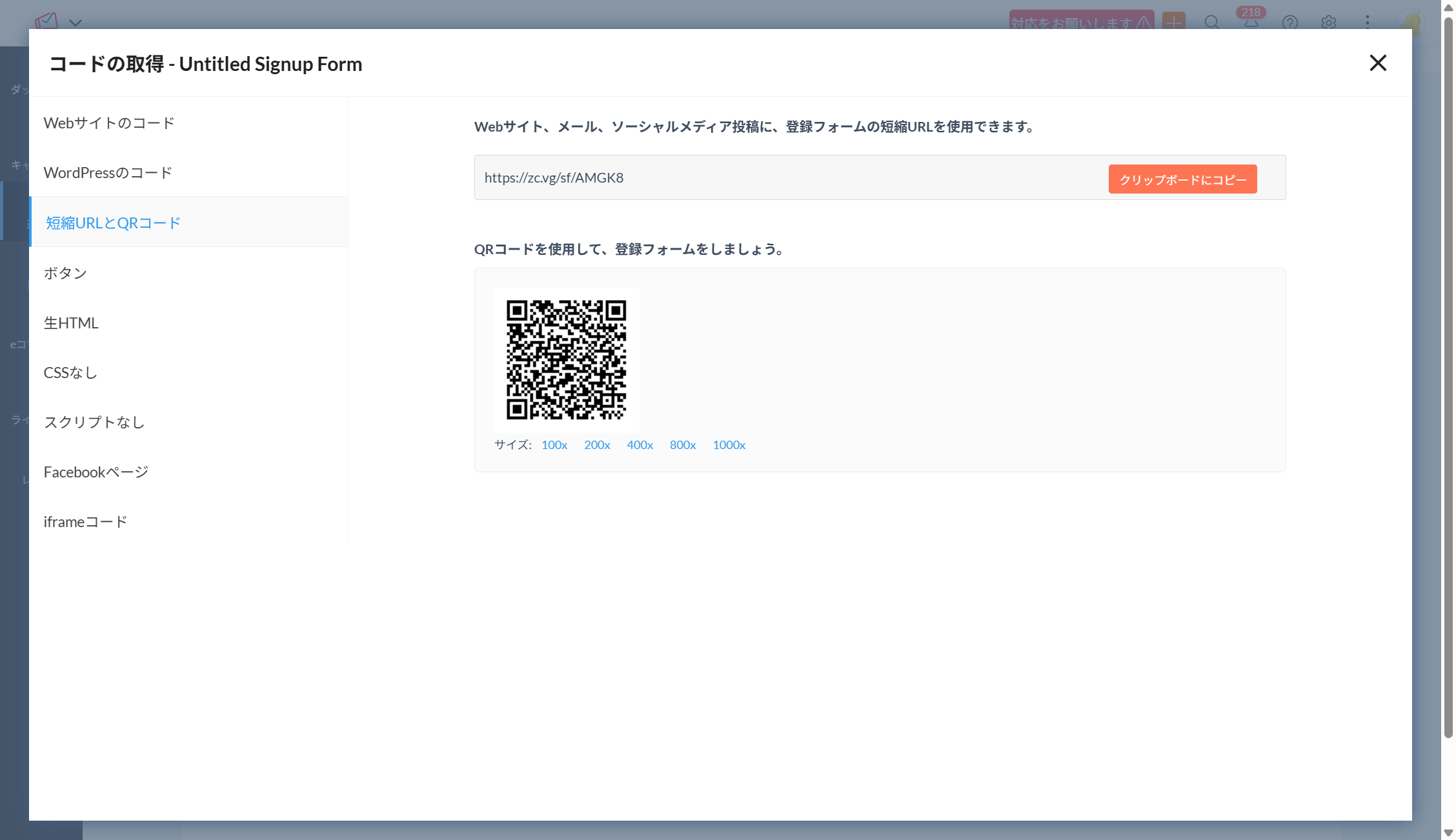This screenshot has height=840, width=1456.
Task: Click the page scrollbar up arrow
Action: tap(1448, 7)
